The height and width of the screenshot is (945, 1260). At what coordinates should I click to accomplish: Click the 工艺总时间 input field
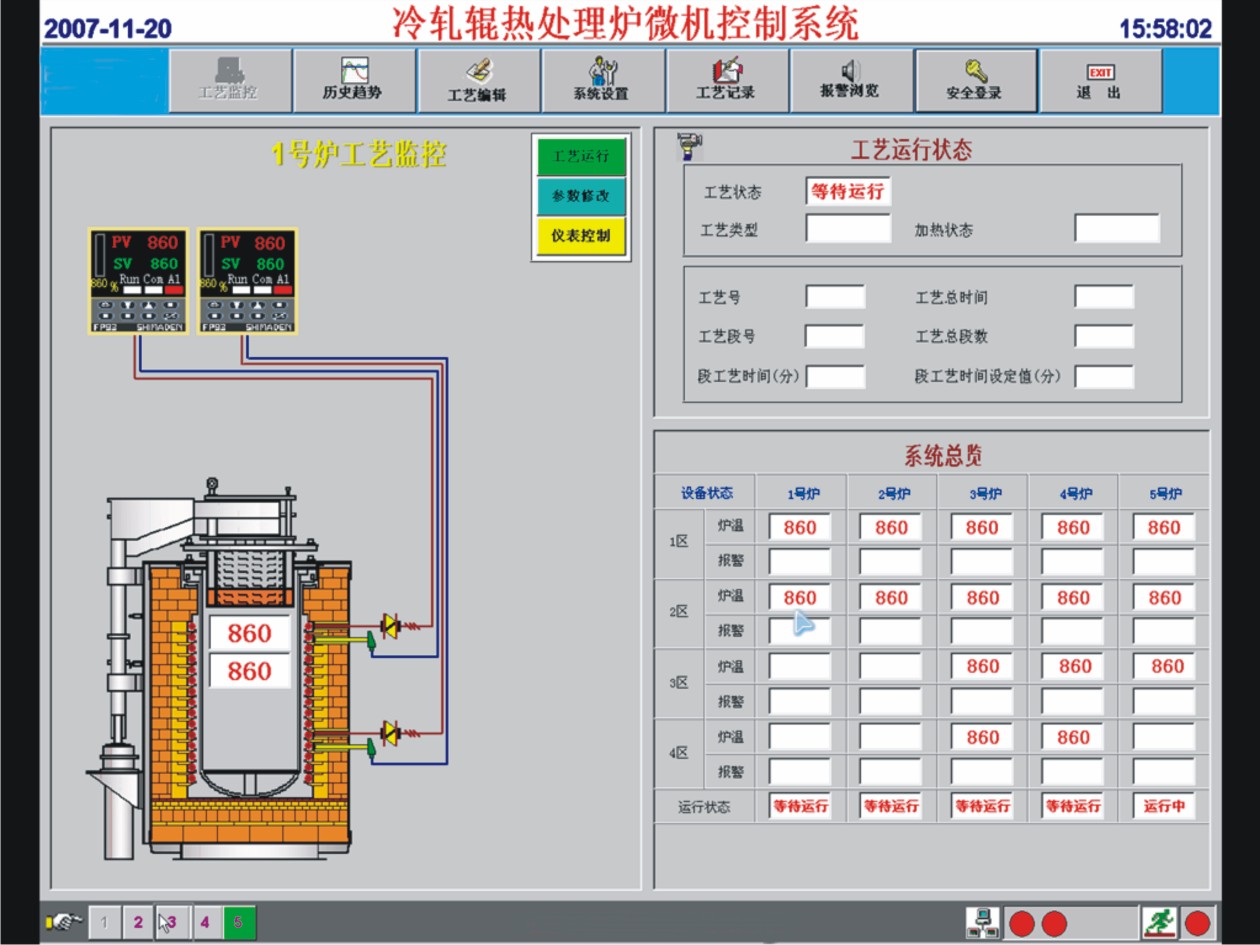point(1104,297)
